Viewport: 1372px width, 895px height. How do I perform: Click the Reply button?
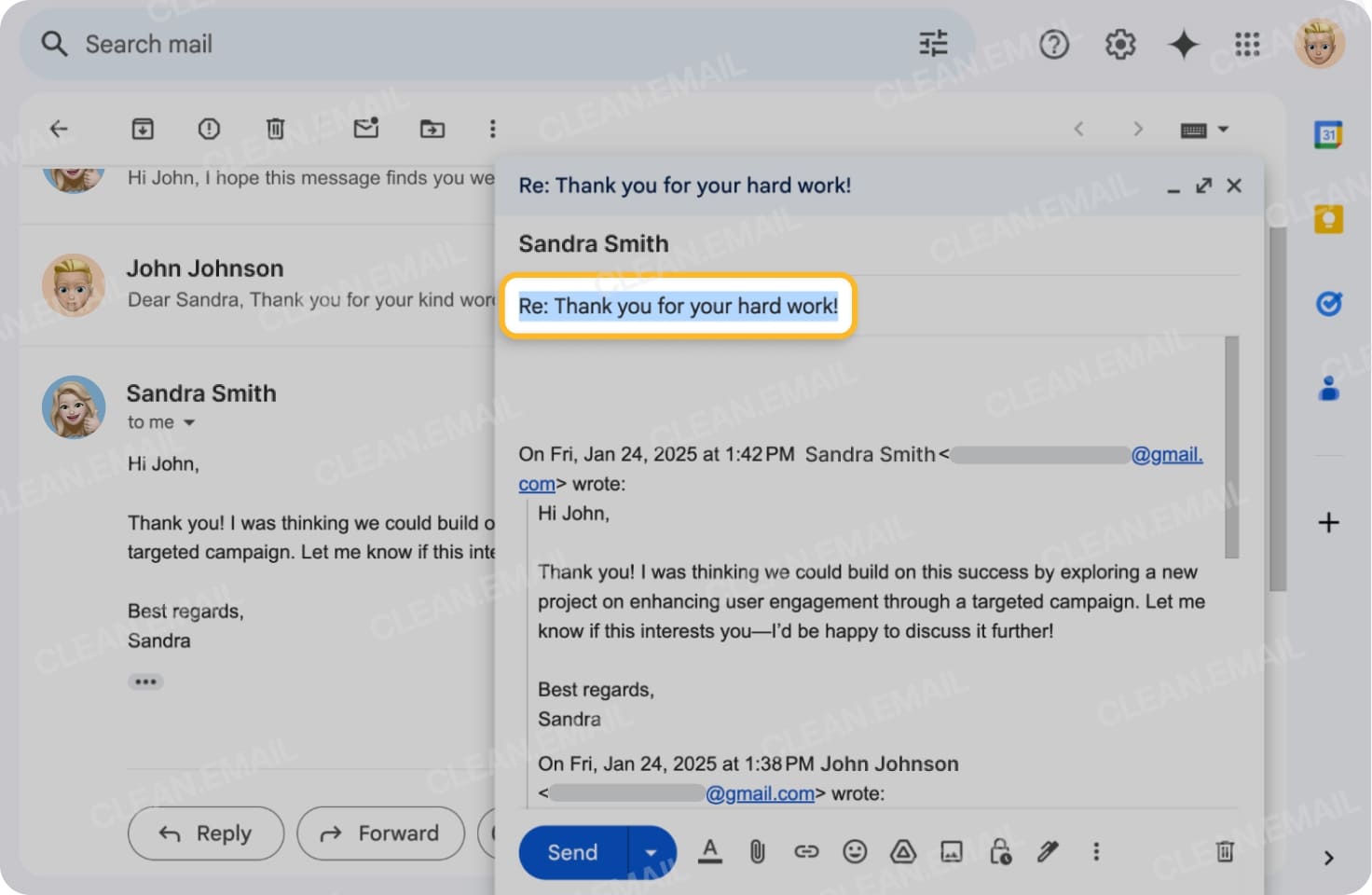[x=205, y=833]
